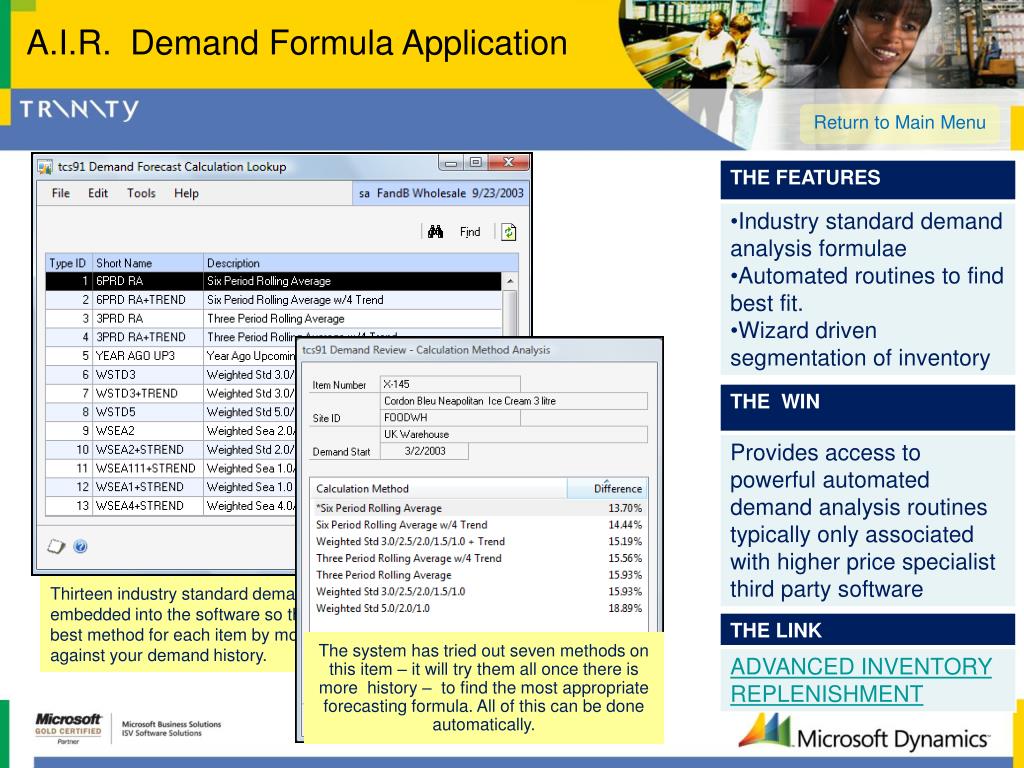This screenshot has height=768, width=1024.
Task: Select Three Period Rolling Average w/4 Trend analysis row
Action: [x=479, y=558]
